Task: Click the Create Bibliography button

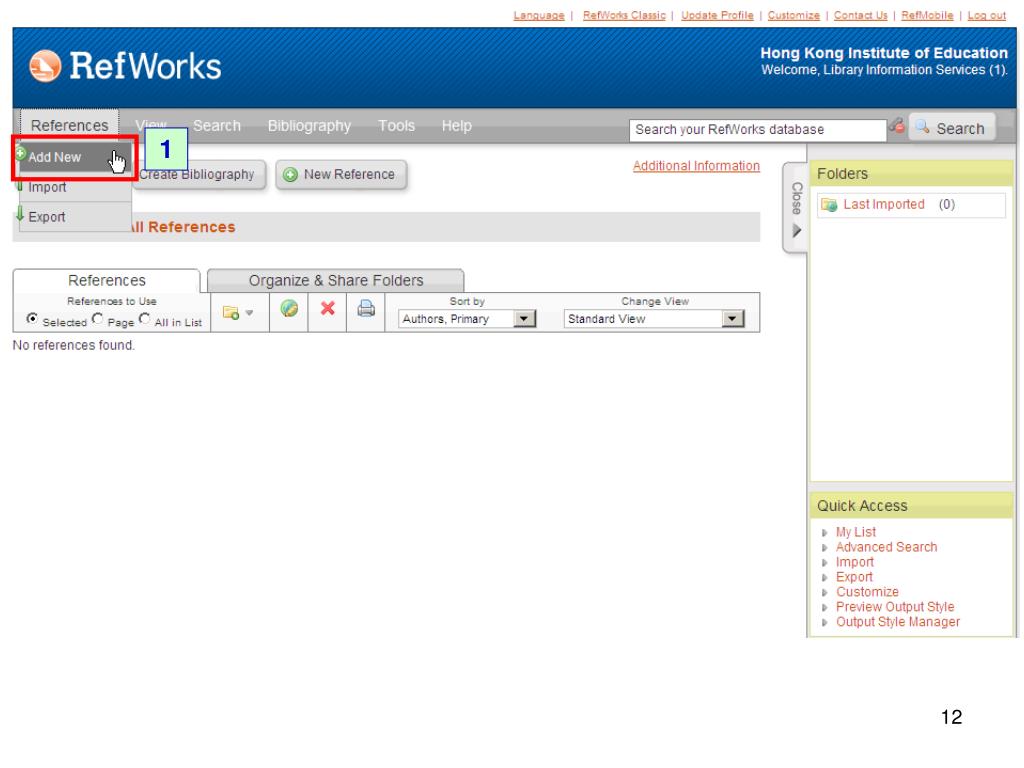Action: click(199, 175)
